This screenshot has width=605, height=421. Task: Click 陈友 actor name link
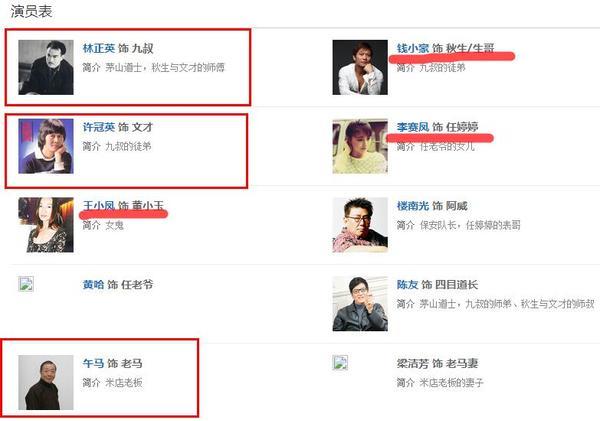407,284
